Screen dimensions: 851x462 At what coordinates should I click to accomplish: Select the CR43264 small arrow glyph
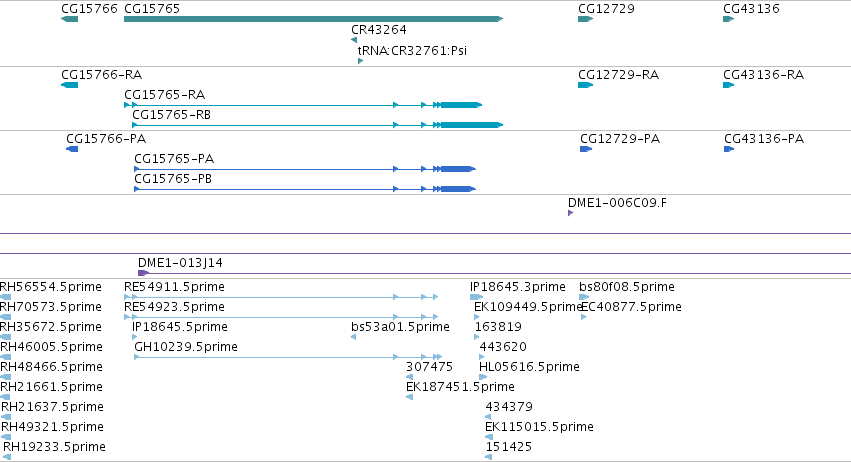[x=354, y=40]
